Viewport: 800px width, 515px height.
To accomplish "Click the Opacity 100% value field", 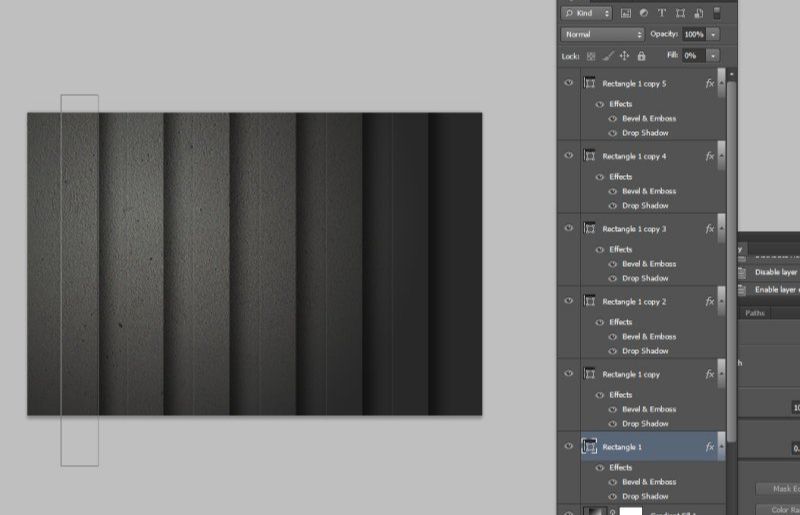I will [x=694, y=34].
